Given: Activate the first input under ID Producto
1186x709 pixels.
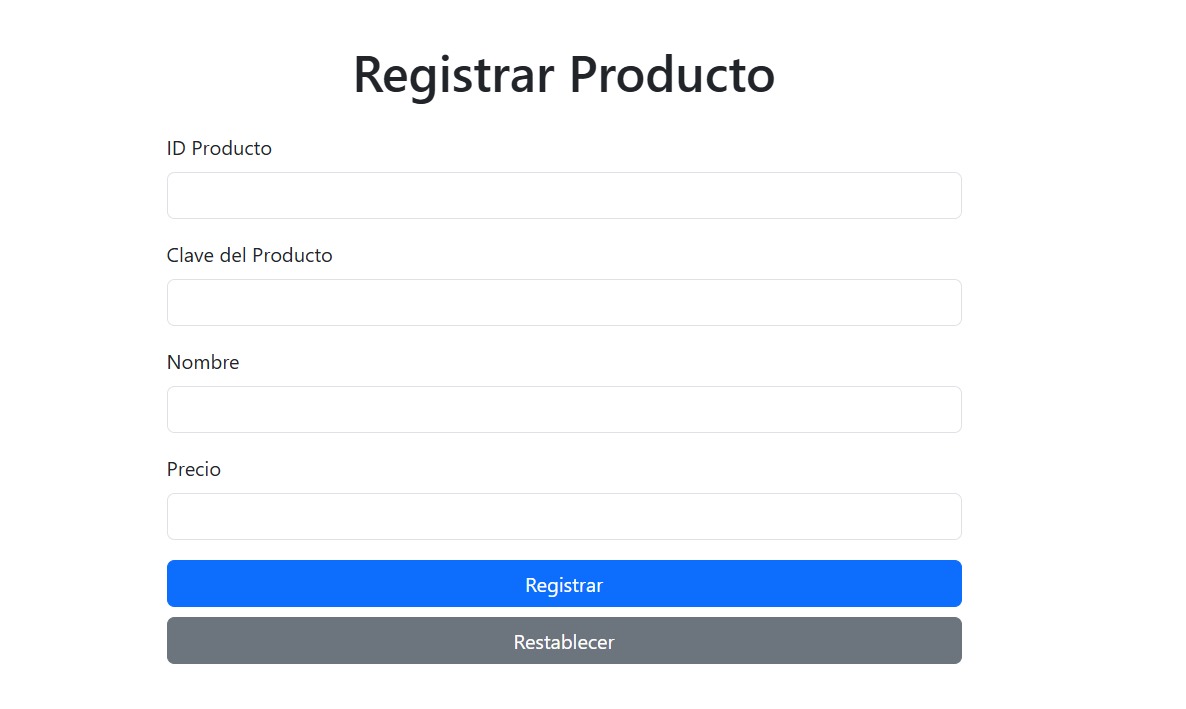Looking at the screenshot, I should tap(563, 195).
